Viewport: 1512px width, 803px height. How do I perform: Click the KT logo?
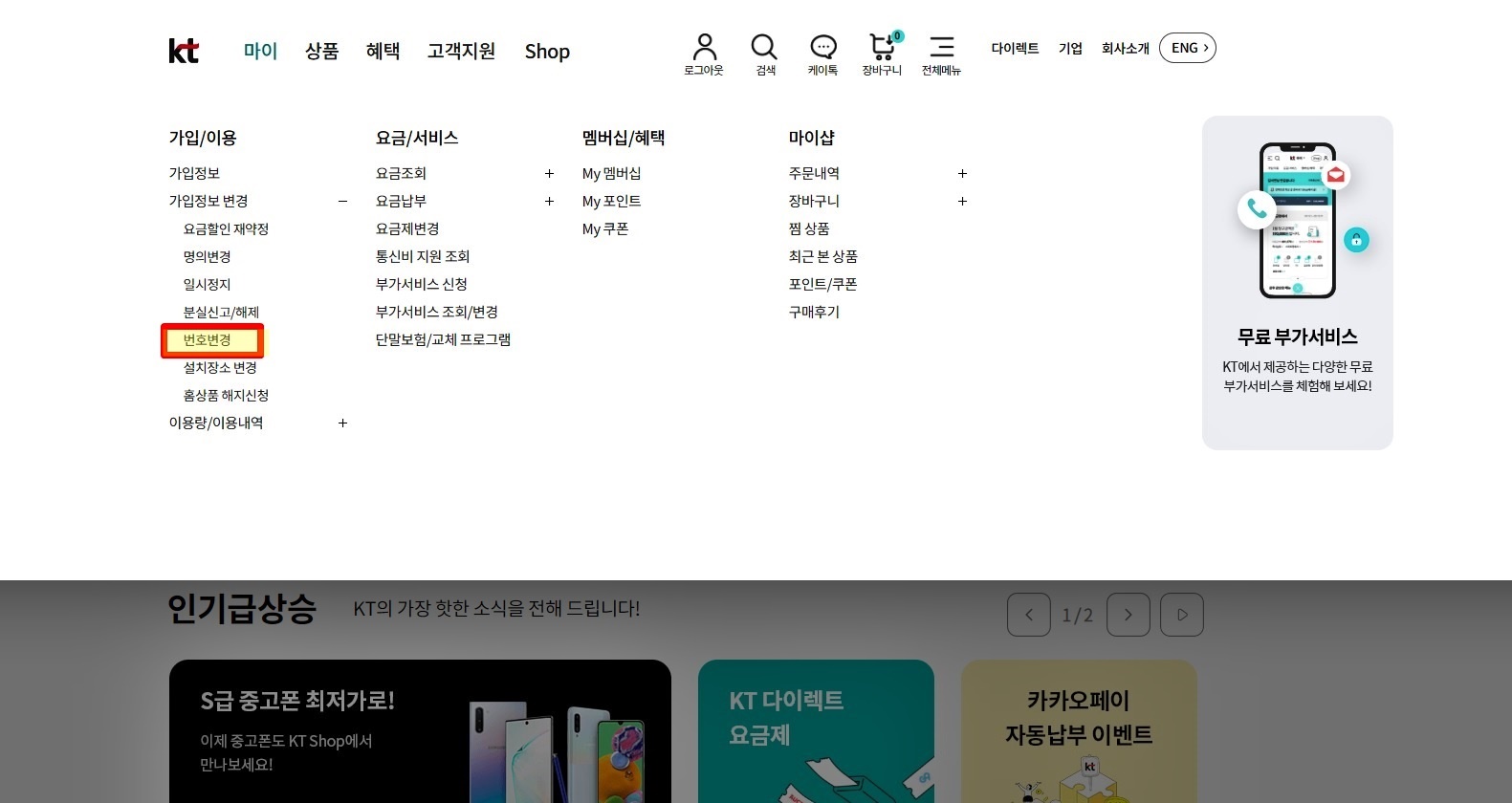coord(184,51)
